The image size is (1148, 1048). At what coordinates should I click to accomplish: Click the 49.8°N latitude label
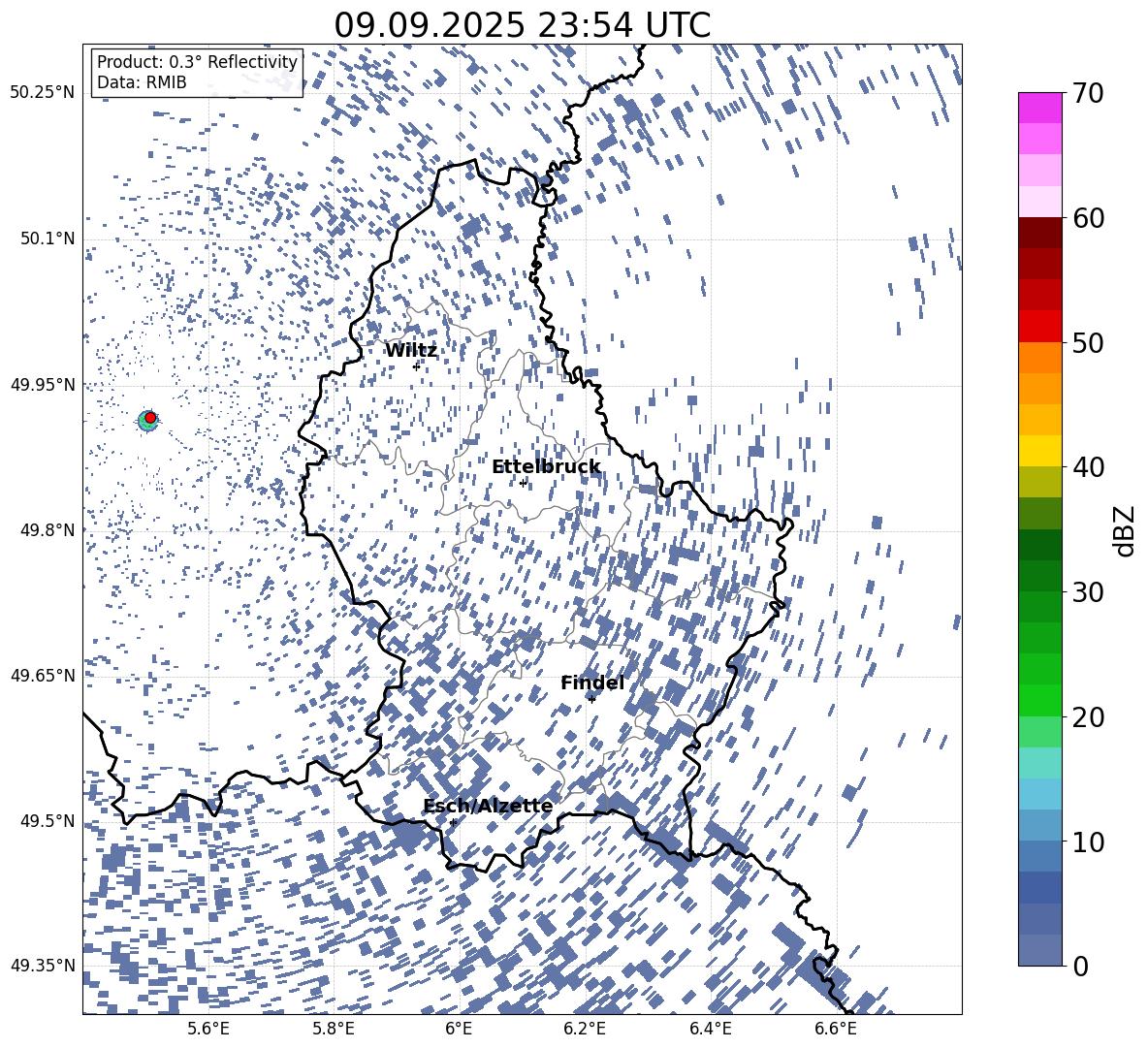48,530
